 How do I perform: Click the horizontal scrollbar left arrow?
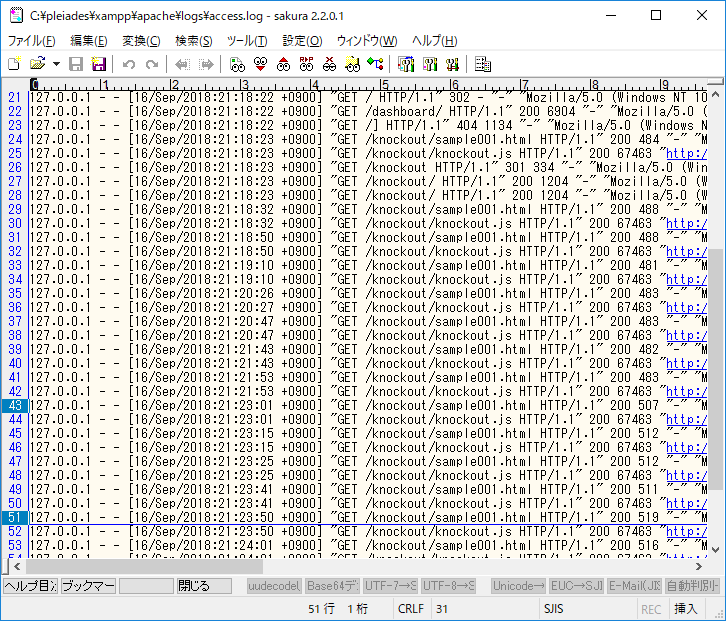[x=18, y=566]
